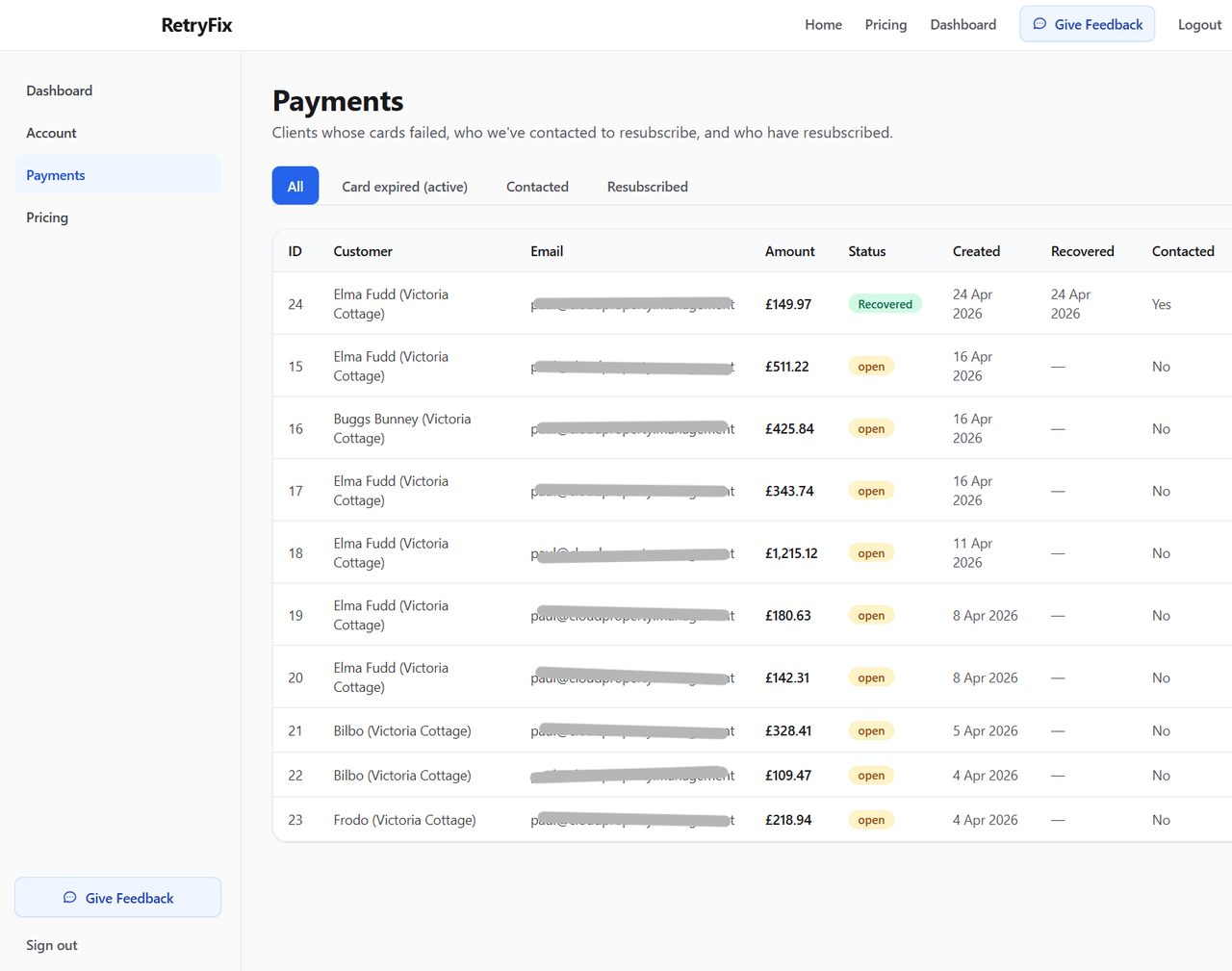Switch to the Contacted tab

[537, 187]
